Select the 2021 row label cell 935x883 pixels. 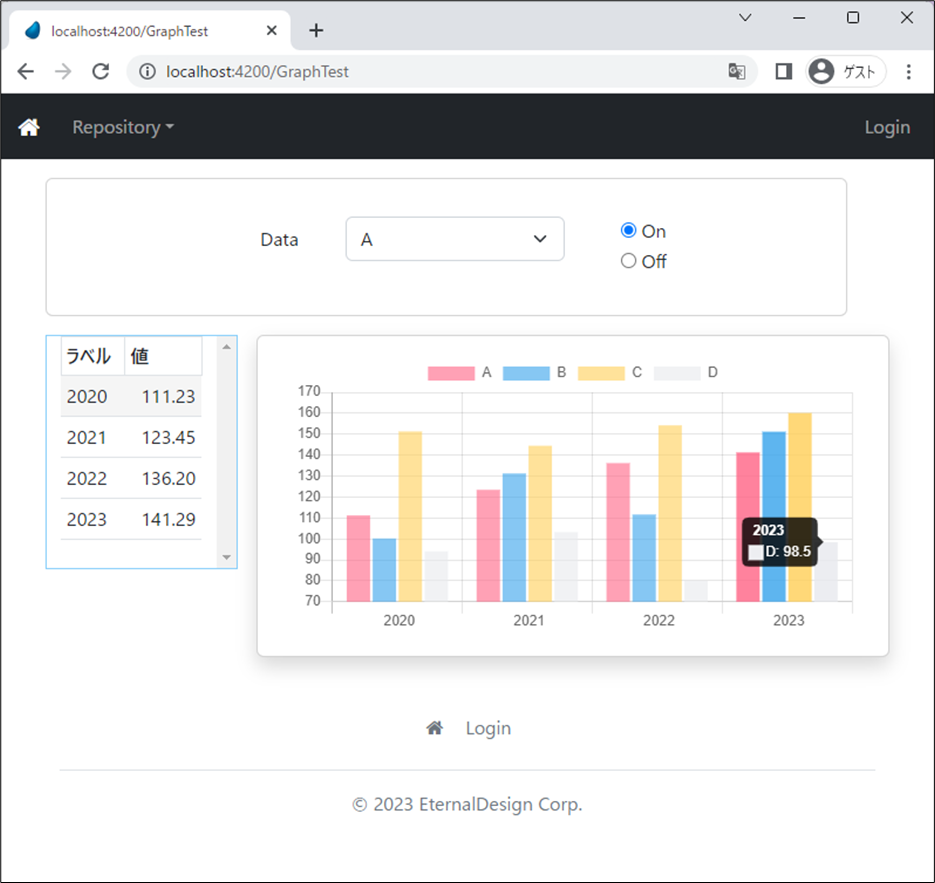pyautogui.click(x=87, y=438)
